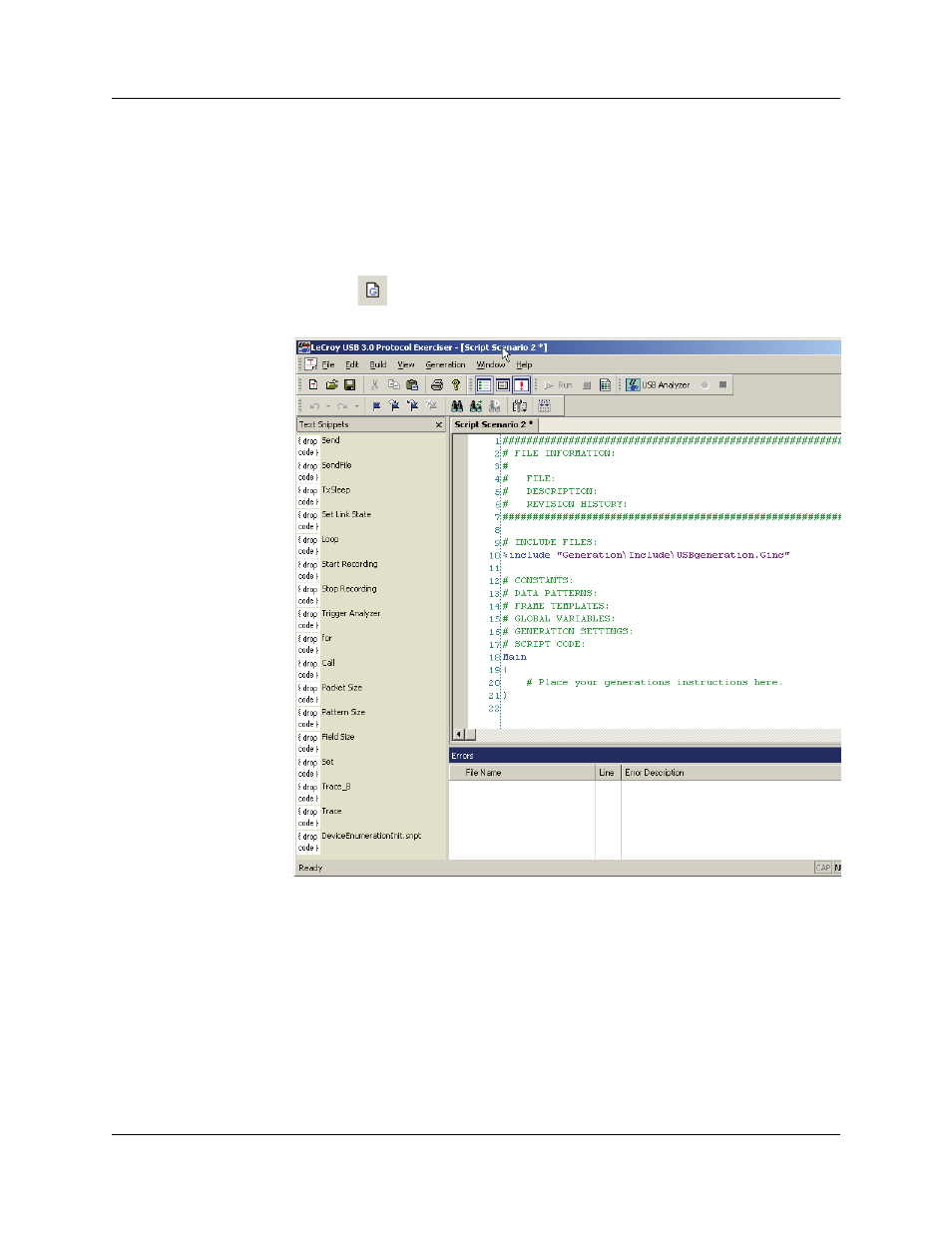Run the script with the Run button
The height and width of the screenshot is (1233, 952).
[x=558, y=385]
